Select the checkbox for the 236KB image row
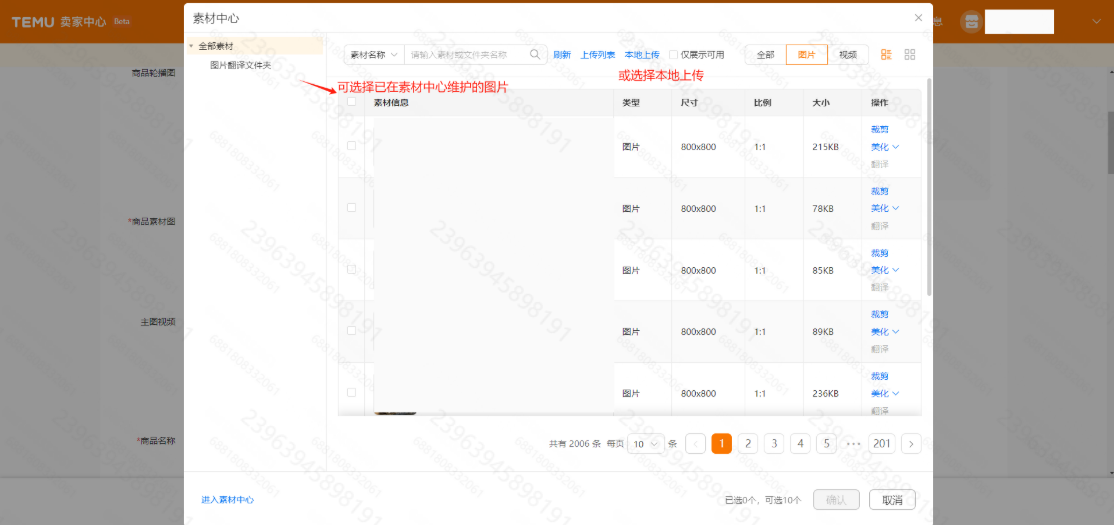 pyautogui.click(x=351, y=392)
